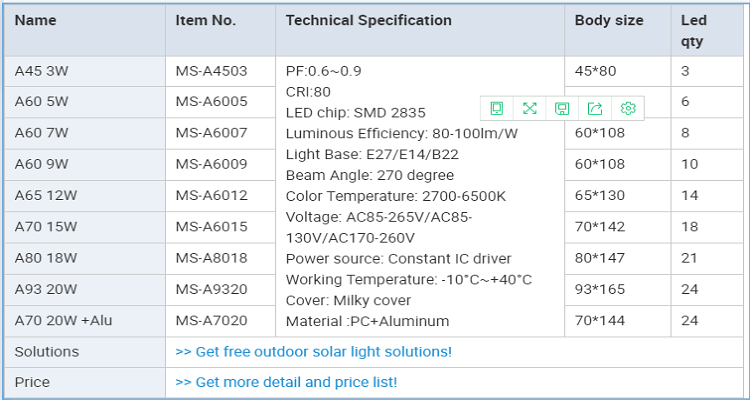Click the Body size column header
Viewport: 750px width, 400px height.
(x=609, y=21)
